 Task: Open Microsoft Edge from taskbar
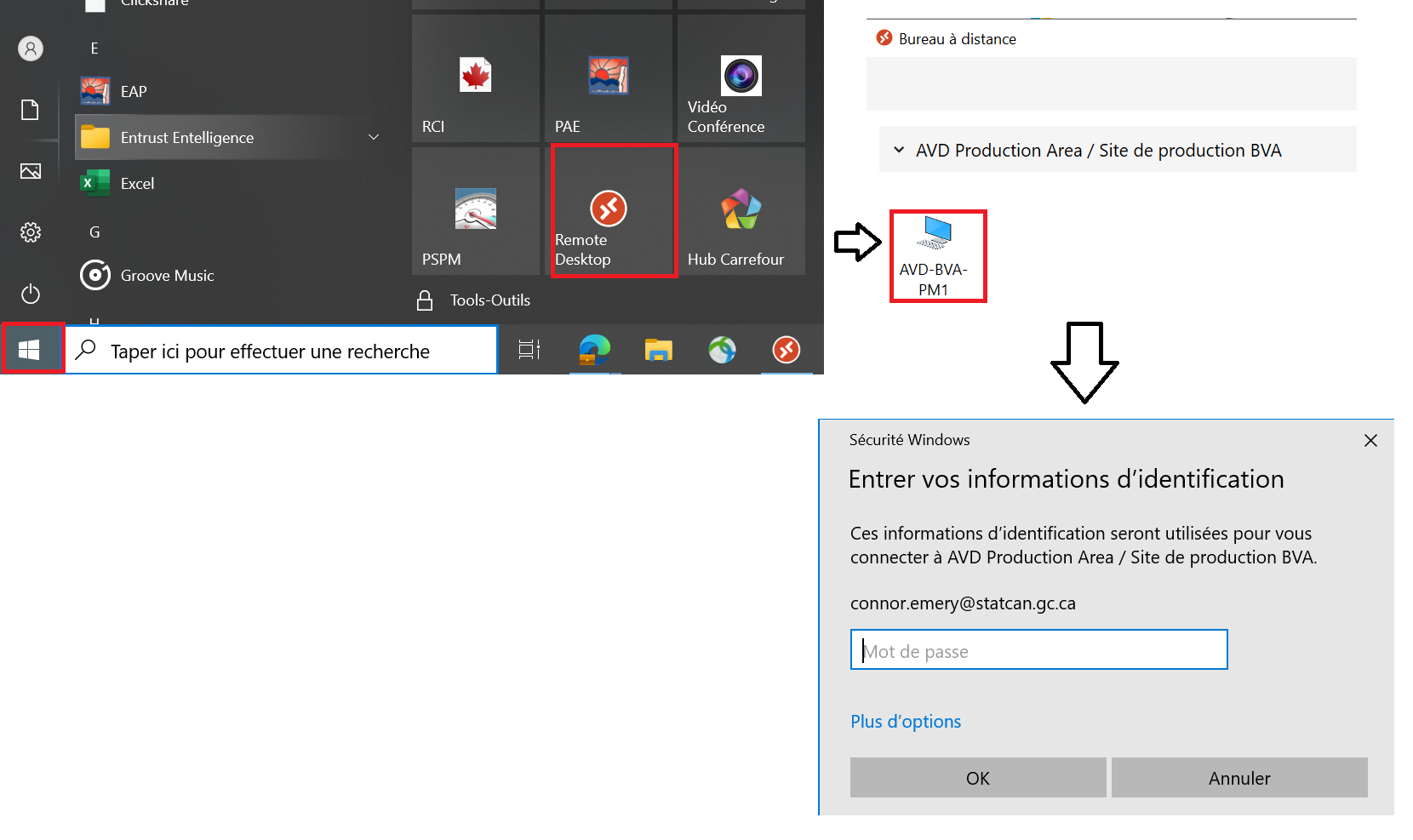[x=594, y=350]
